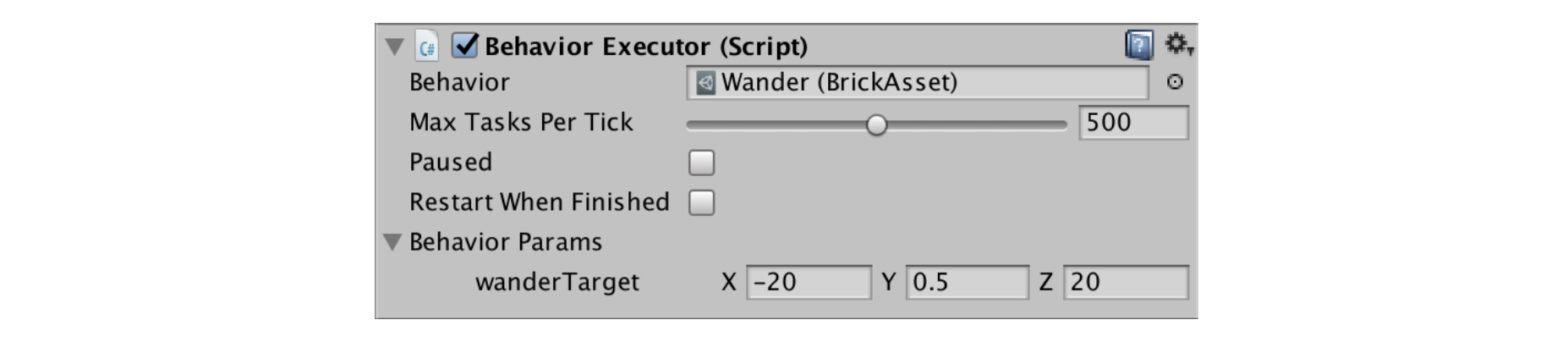The image size is (1568, 342).
Task: Click the wanderTarget parameter label
Action: click(557, 282)
